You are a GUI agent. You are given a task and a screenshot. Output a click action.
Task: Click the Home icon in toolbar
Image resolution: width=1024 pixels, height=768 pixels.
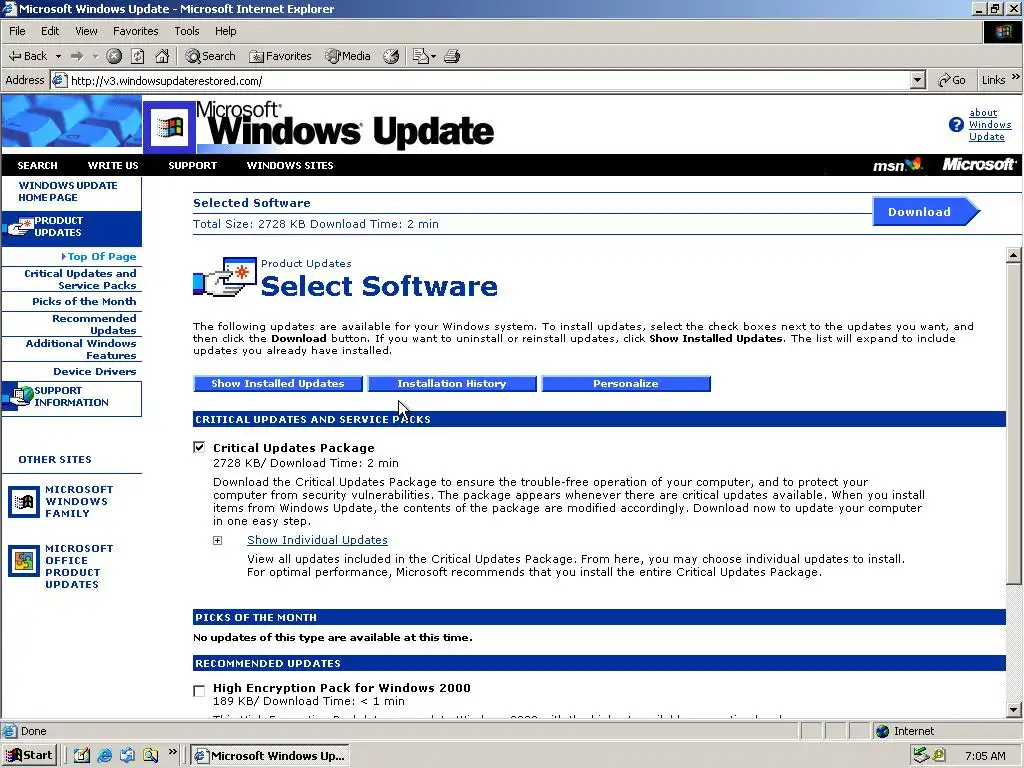pos(162,56)
